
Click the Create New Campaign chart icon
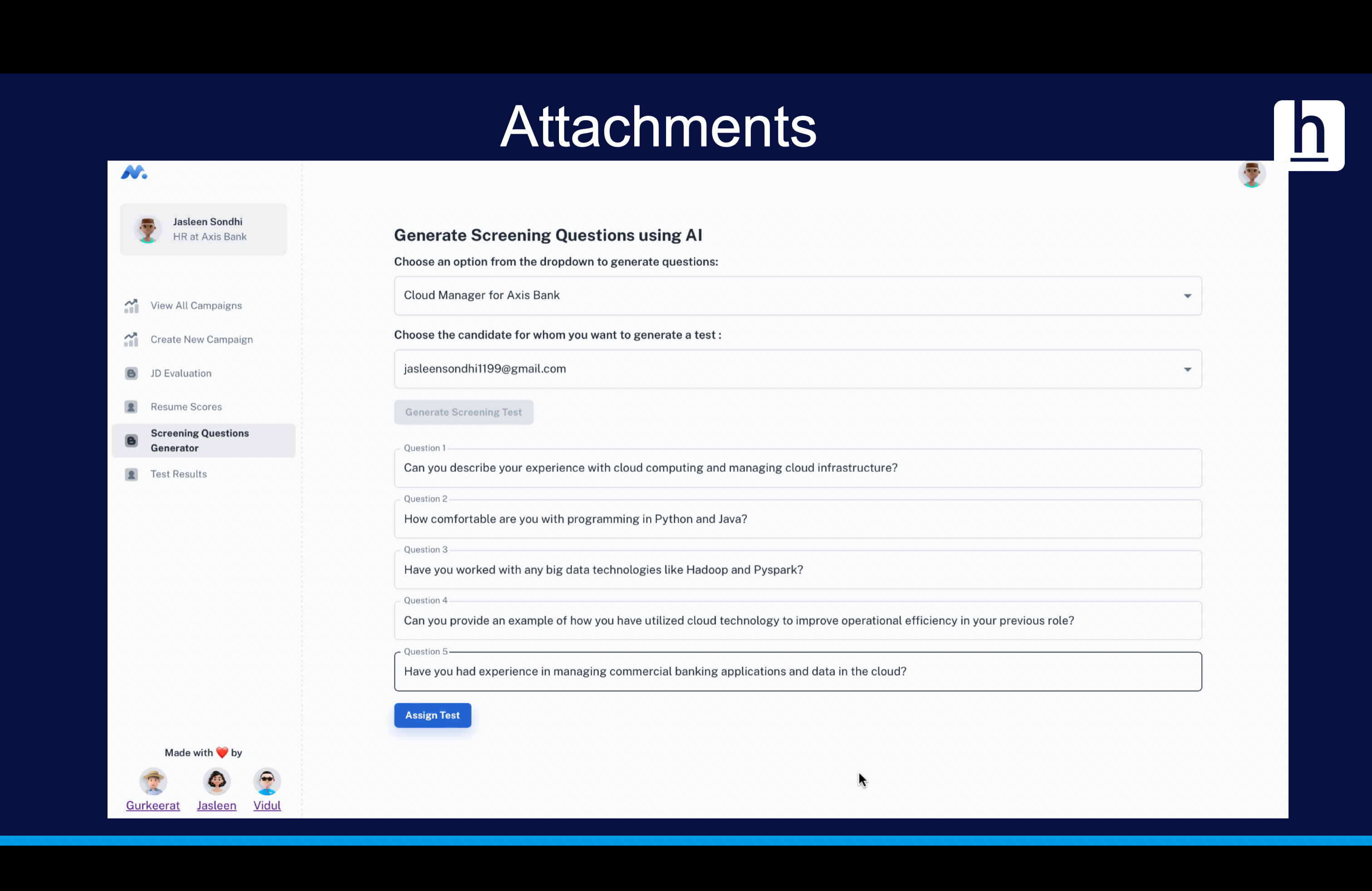(x=132, y=339)
